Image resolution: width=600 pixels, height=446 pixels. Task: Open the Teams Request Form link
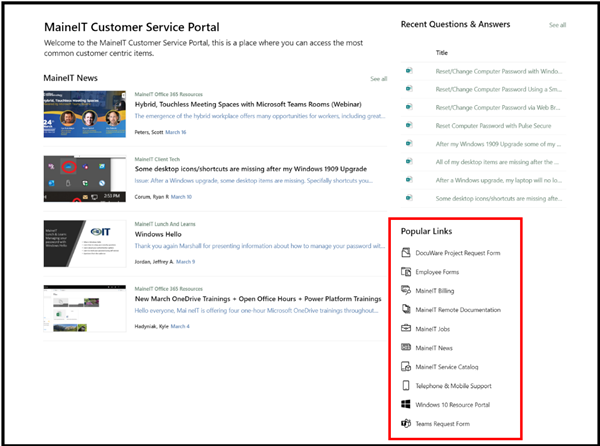click(442, 424)
